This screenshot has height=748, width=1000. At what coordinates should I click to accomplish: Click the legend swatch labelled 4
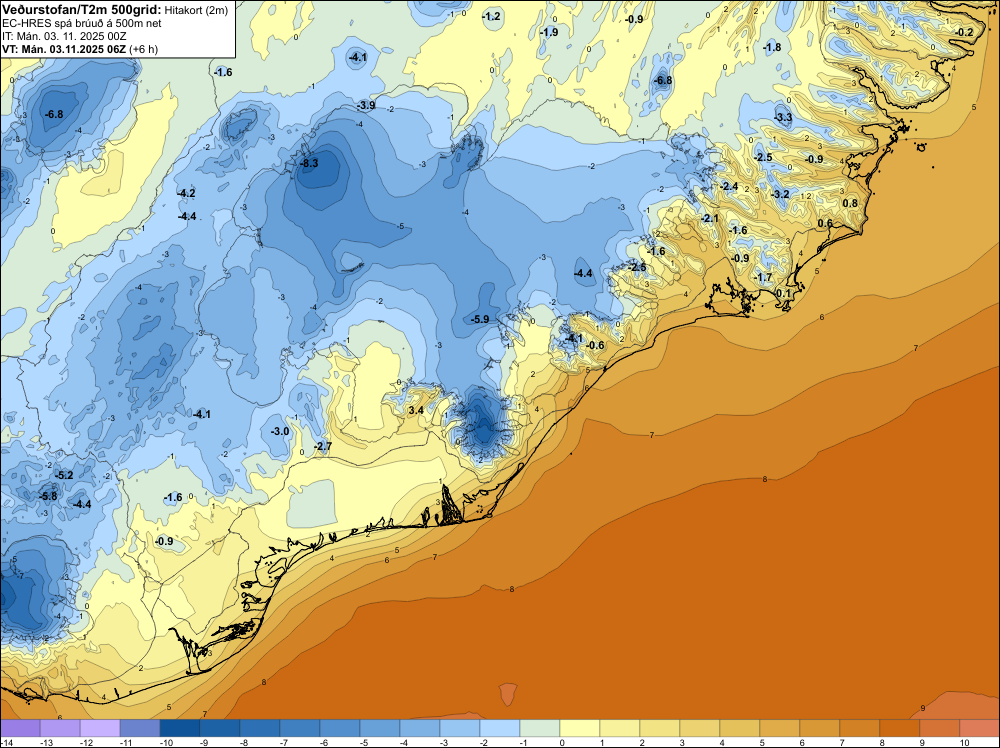pos(739,728)
